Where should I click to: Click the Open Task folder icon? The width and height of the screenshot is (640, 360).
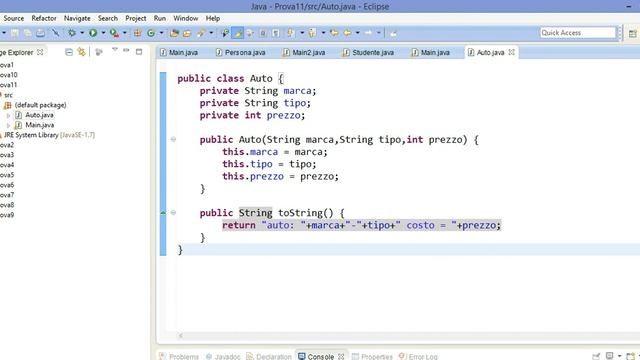coord(187,33)
